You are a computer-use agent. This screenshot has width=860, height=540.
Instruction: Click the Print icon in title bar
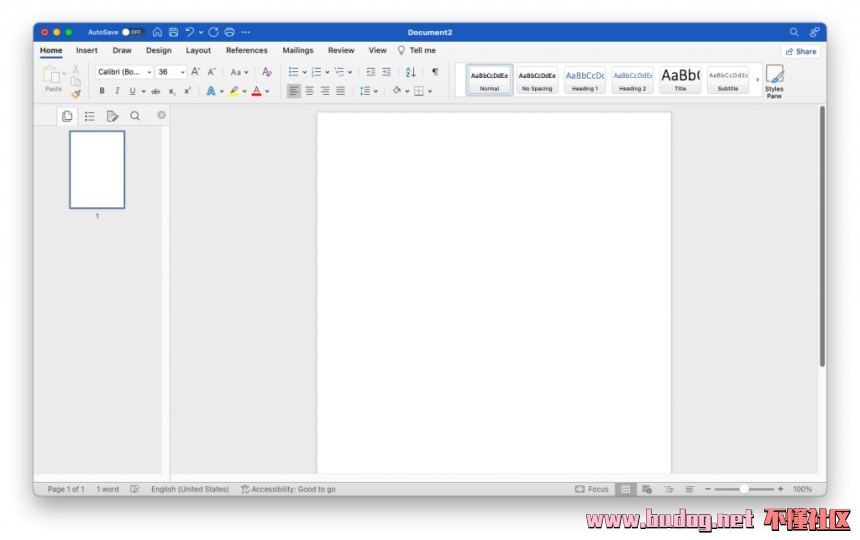[x=230, y=32]
